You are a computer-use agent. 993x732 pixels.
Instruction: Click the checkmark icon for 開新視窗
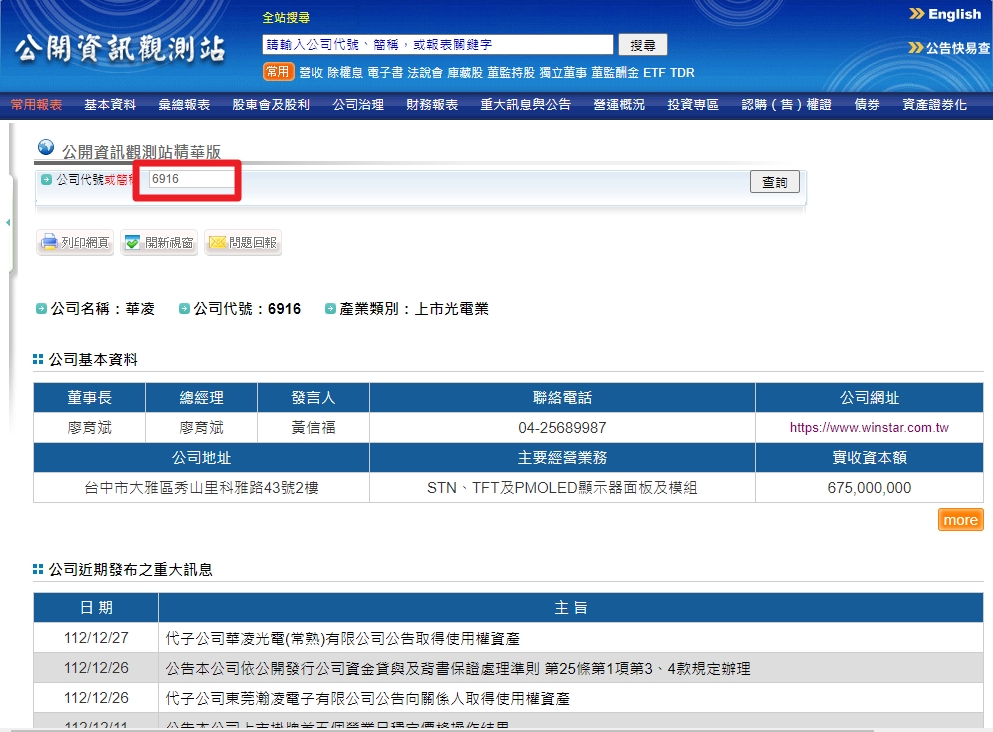(132, 242)
